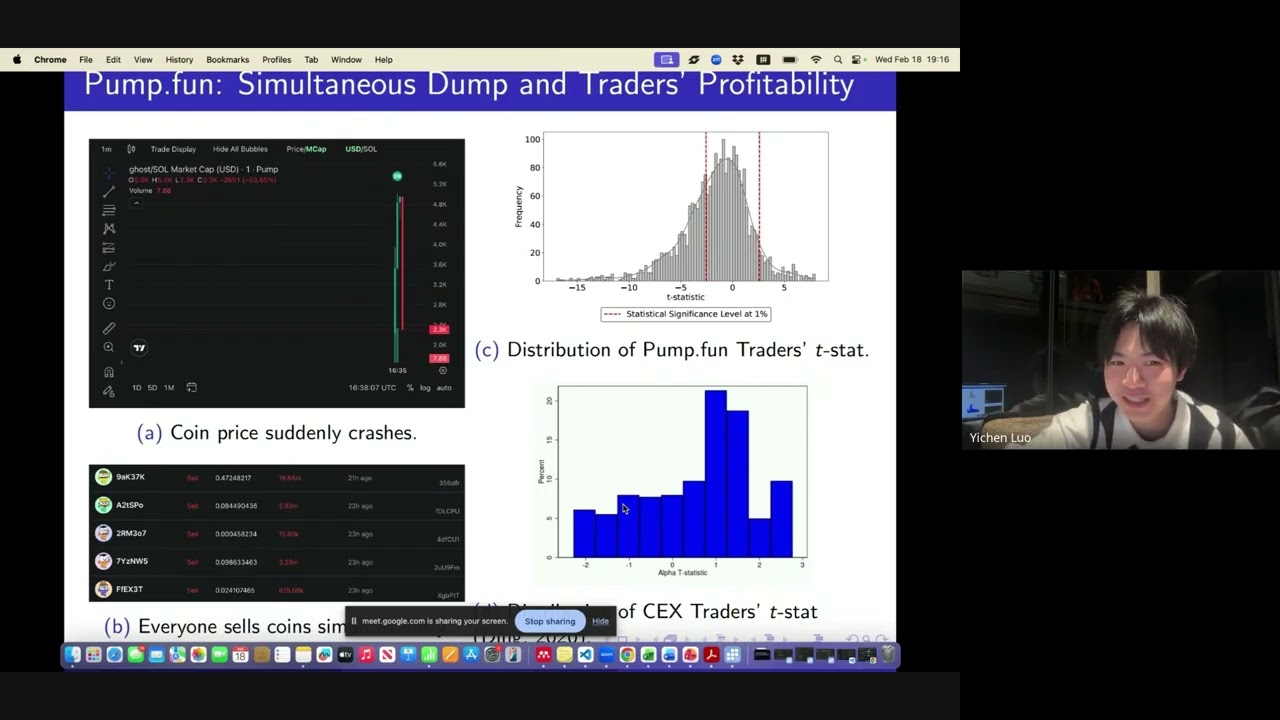Click the A2tSPo trader row
This screenshot has width=1280, height=720.
coord(277,506)
